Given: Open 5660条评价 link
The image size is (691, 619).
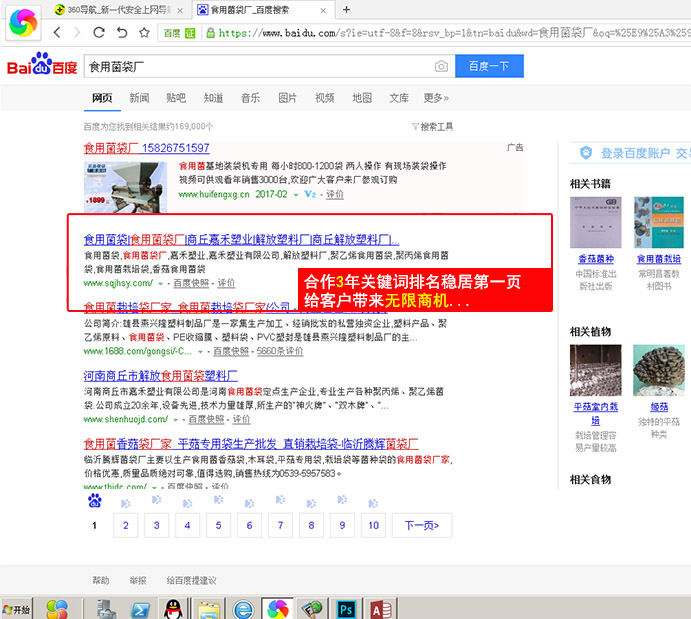Looking at the screenshot, I should pos(280,351).
